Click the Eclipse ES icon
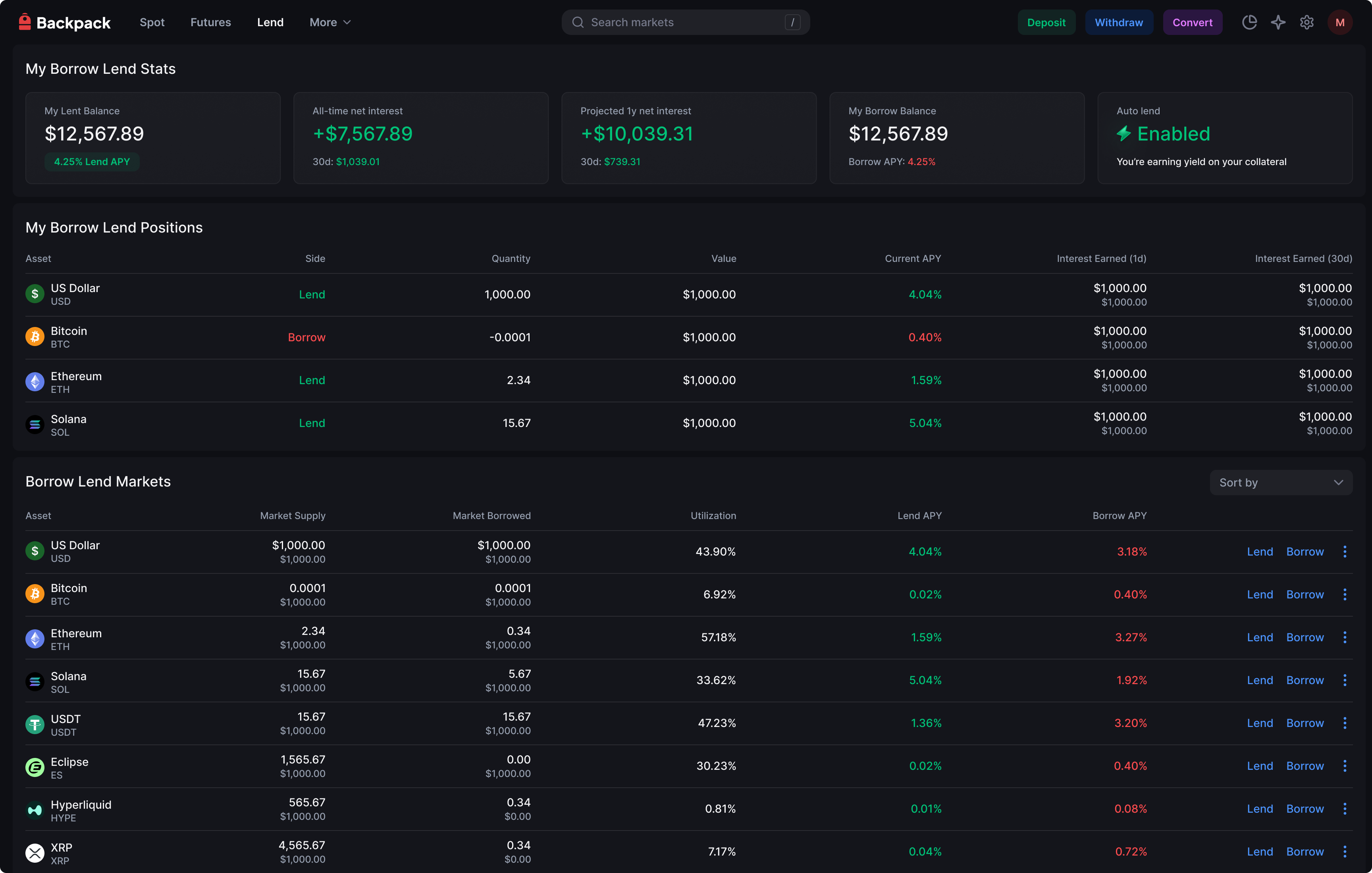Viewport: 1372px width, 873px height. coord(35,767)
